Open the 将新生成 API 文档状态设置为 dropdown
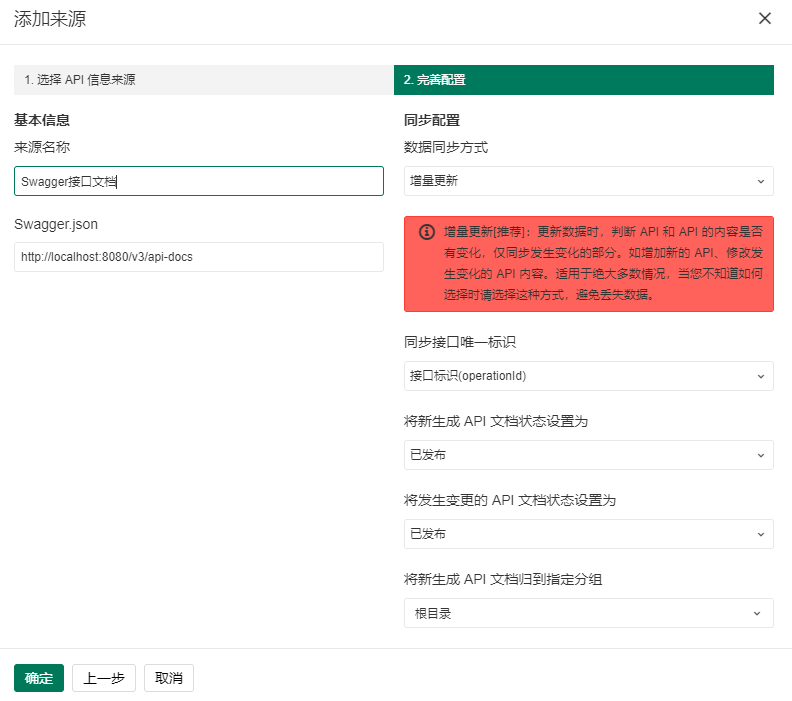792x701 pixels. [x=589, y=455]
